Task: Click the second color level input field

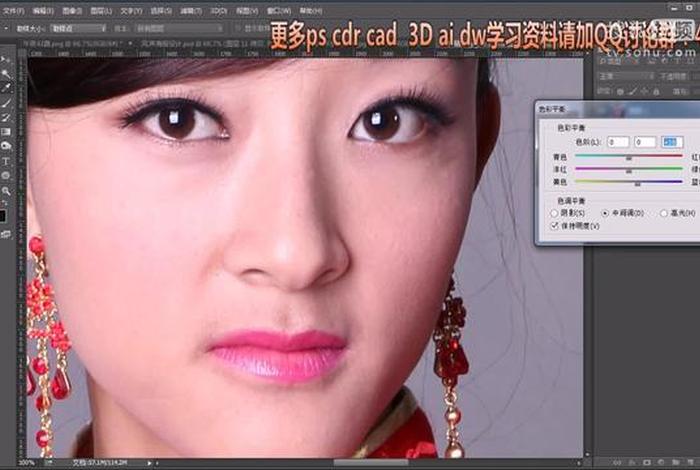Action: 645,142
